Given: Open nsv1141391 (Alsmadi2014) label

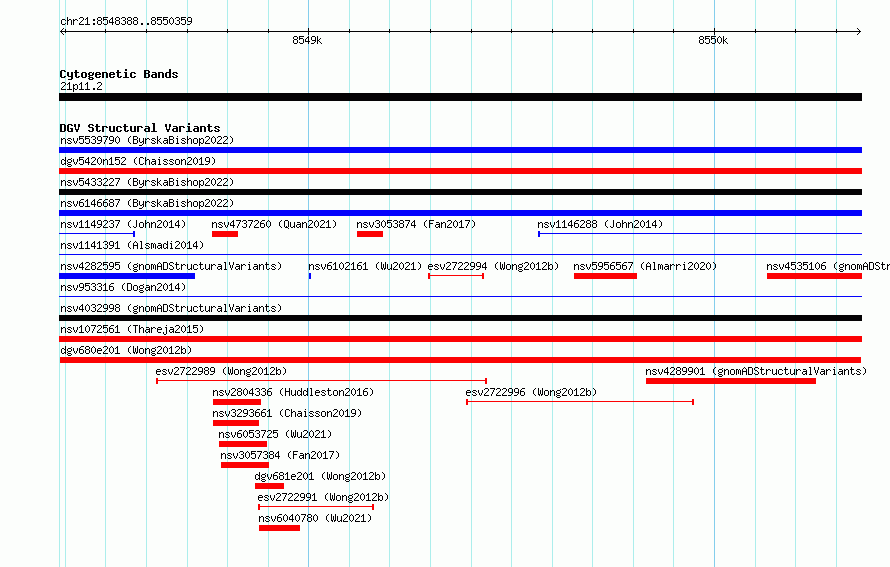Looking at the screenshot, I should coord(132,245).
